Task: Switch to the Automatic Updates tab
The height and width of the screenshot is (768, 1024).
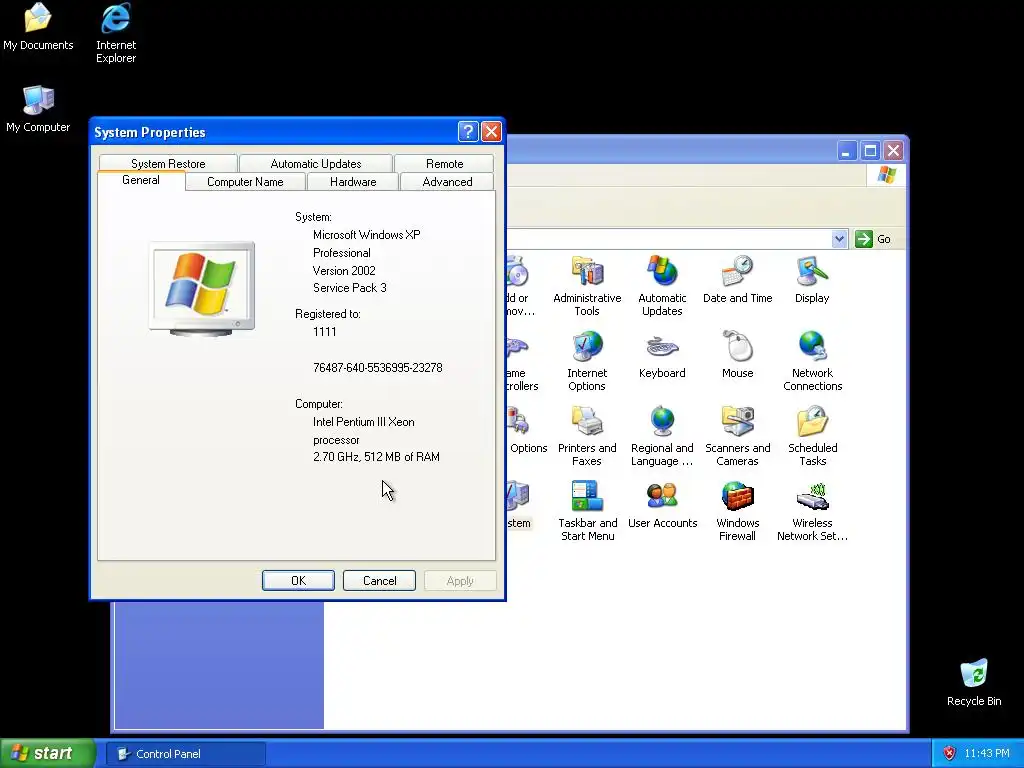Action: click(315, 163)
